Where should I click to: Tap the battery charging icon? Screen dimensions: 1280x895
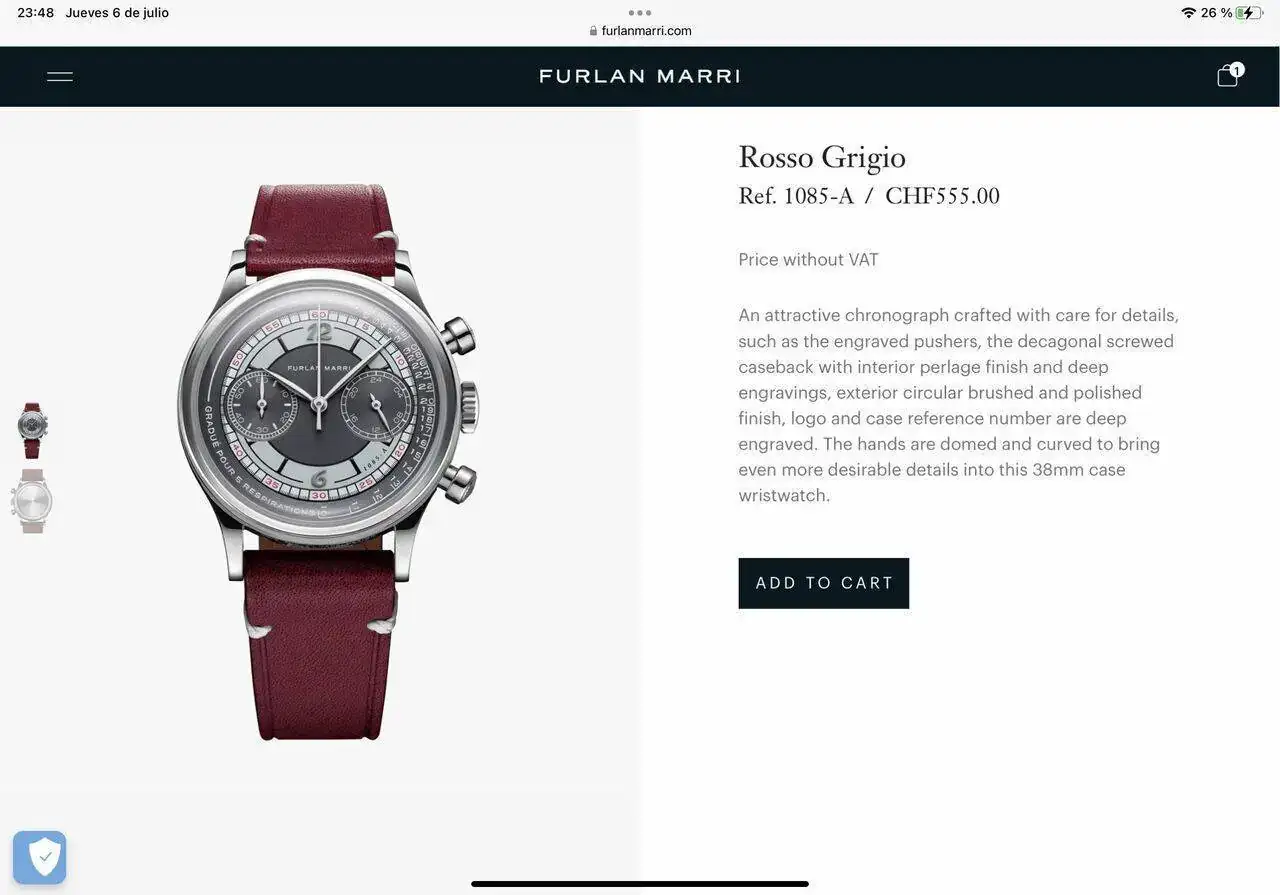[1249, 13]
